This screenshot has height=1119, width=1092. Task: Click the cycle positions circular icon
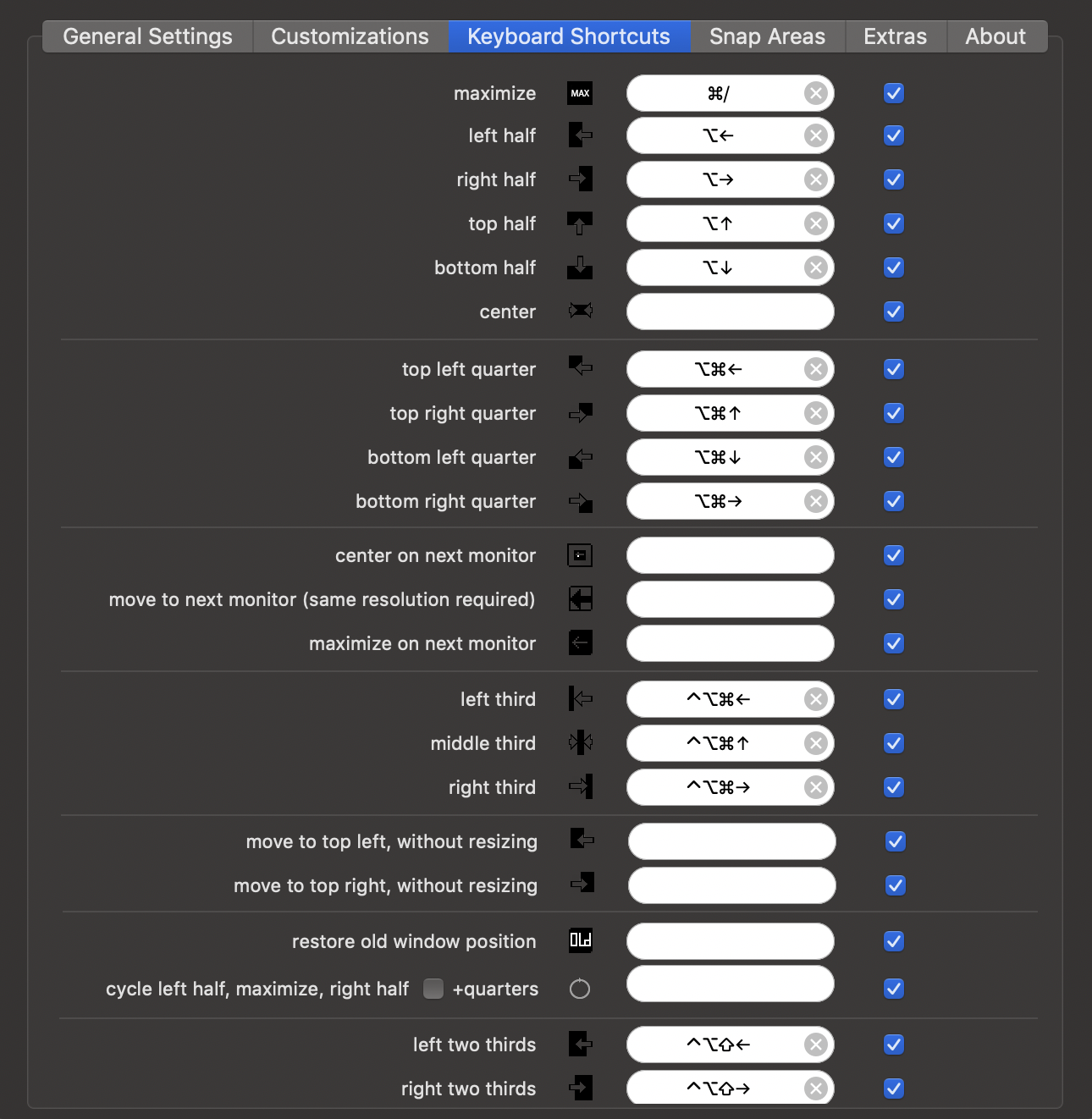[580, 989]
